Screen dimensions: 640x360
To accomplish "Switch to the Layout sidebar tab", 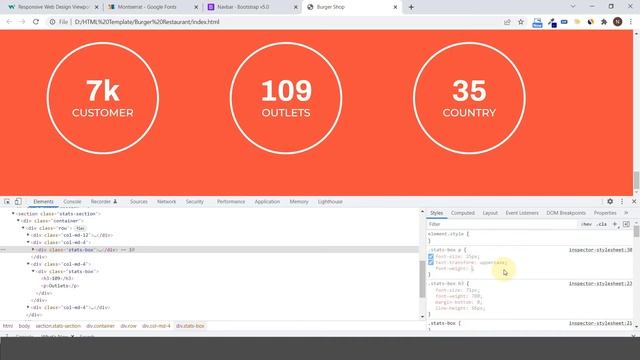I will point(490,213).
